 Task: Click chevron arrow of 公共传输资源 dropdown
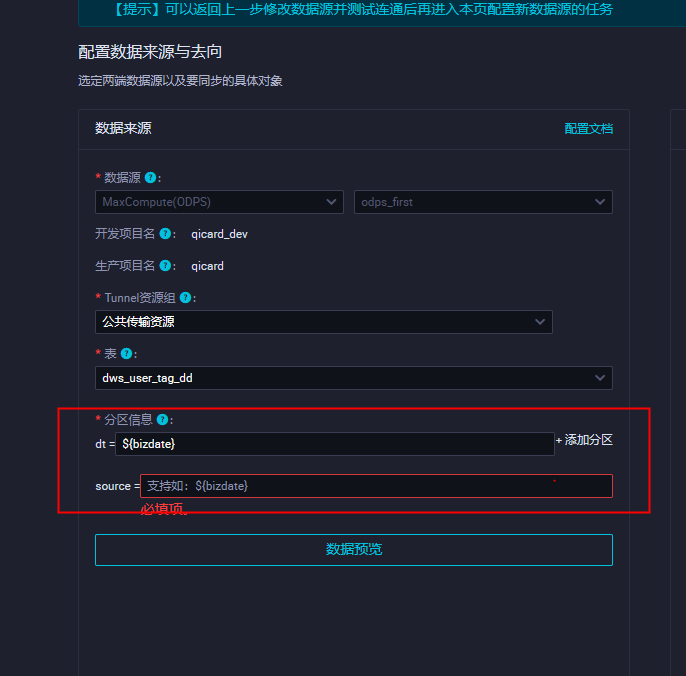[x=540, y=322]
